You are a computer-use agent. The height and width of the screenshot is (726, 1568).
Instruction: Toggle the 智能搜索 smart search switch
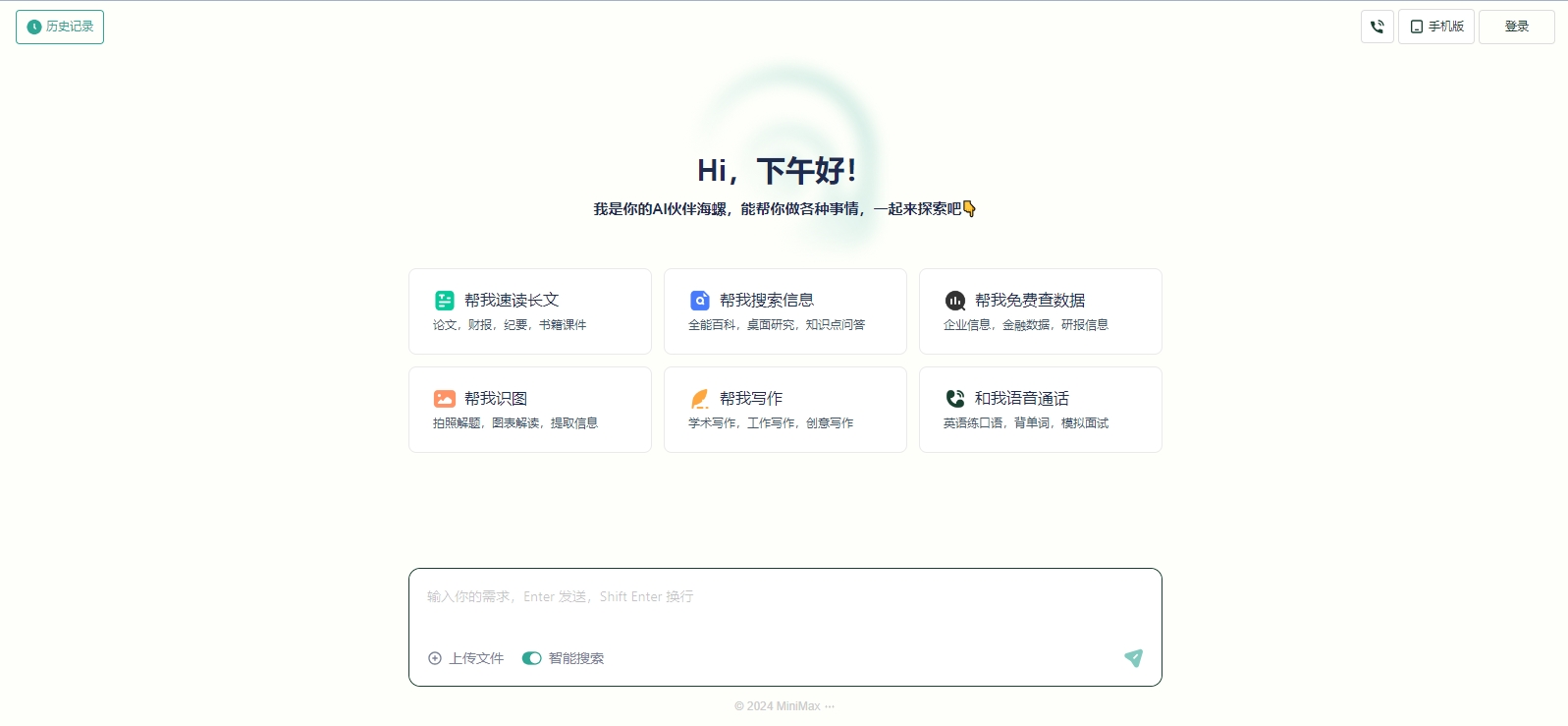pyautogui.click(x=532, y=658)
